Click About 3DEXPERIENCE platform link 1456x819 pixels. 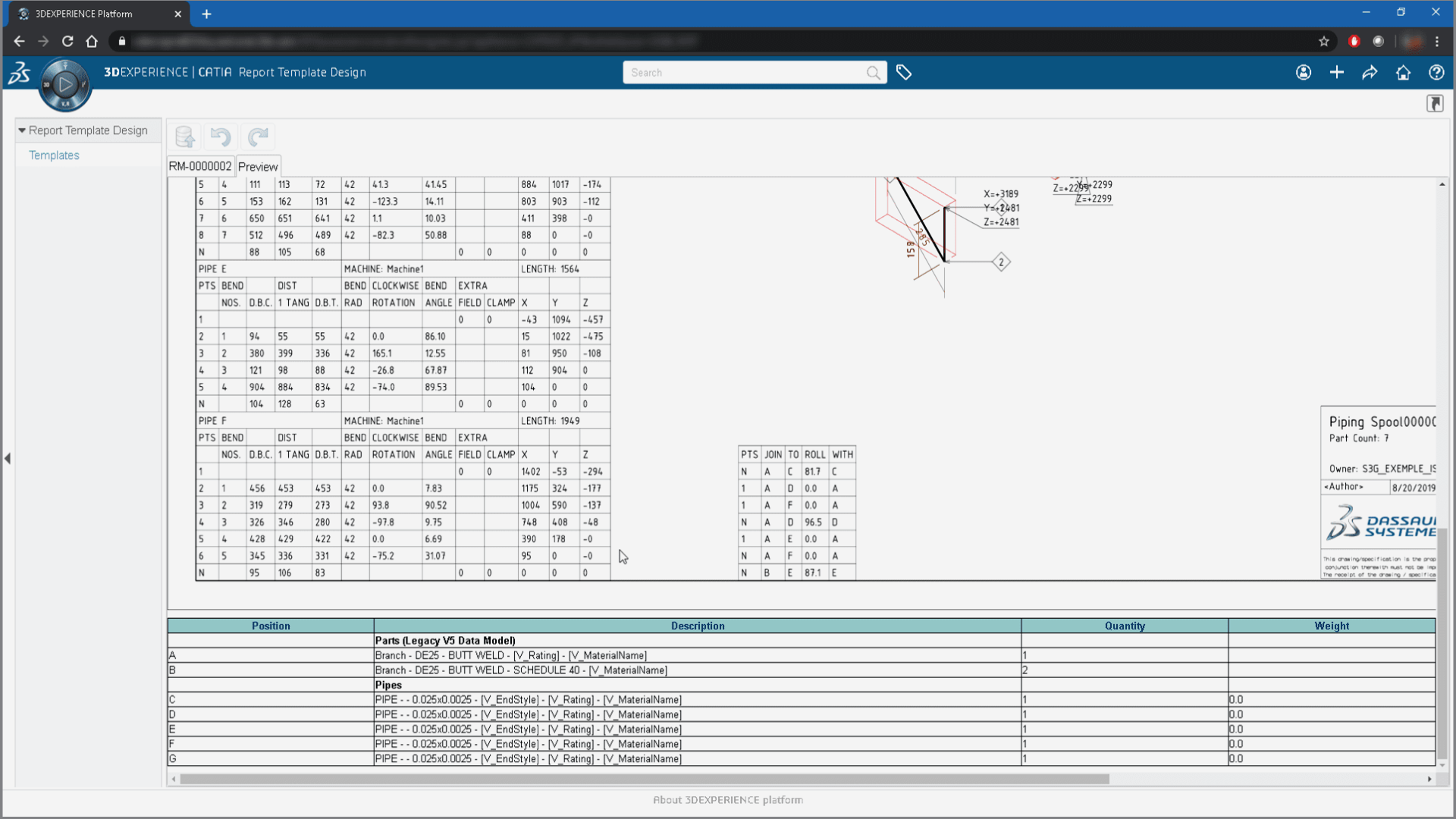click(728, 800)
